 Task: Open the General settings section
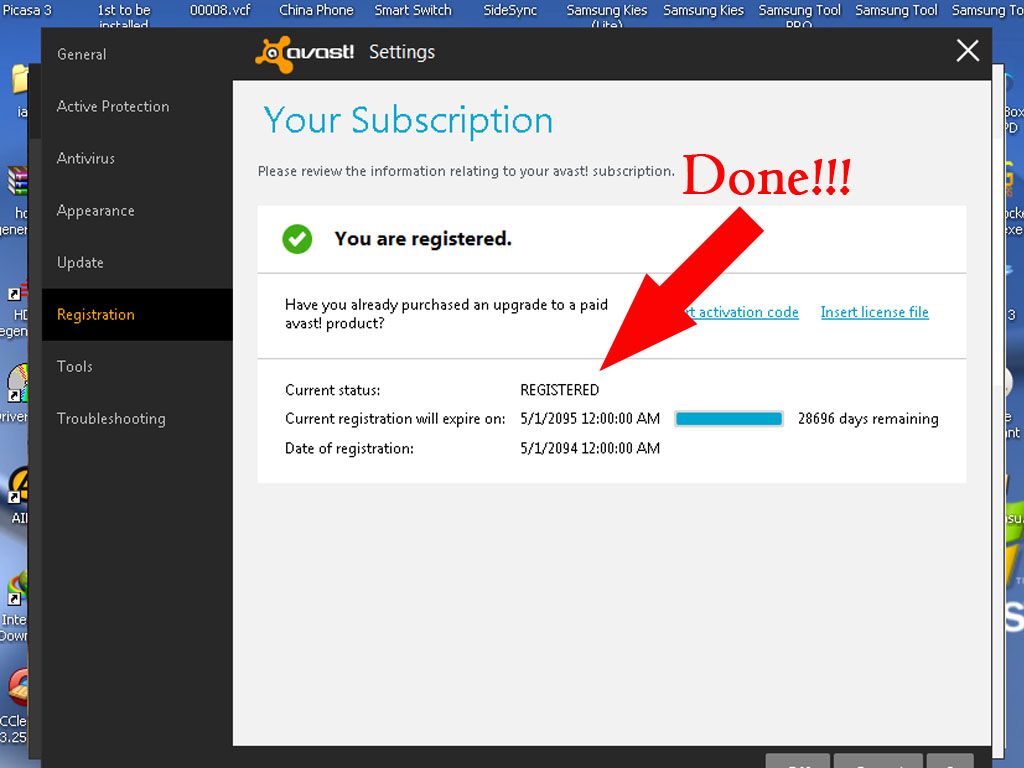pyautogui.click(x=82, y=54)
